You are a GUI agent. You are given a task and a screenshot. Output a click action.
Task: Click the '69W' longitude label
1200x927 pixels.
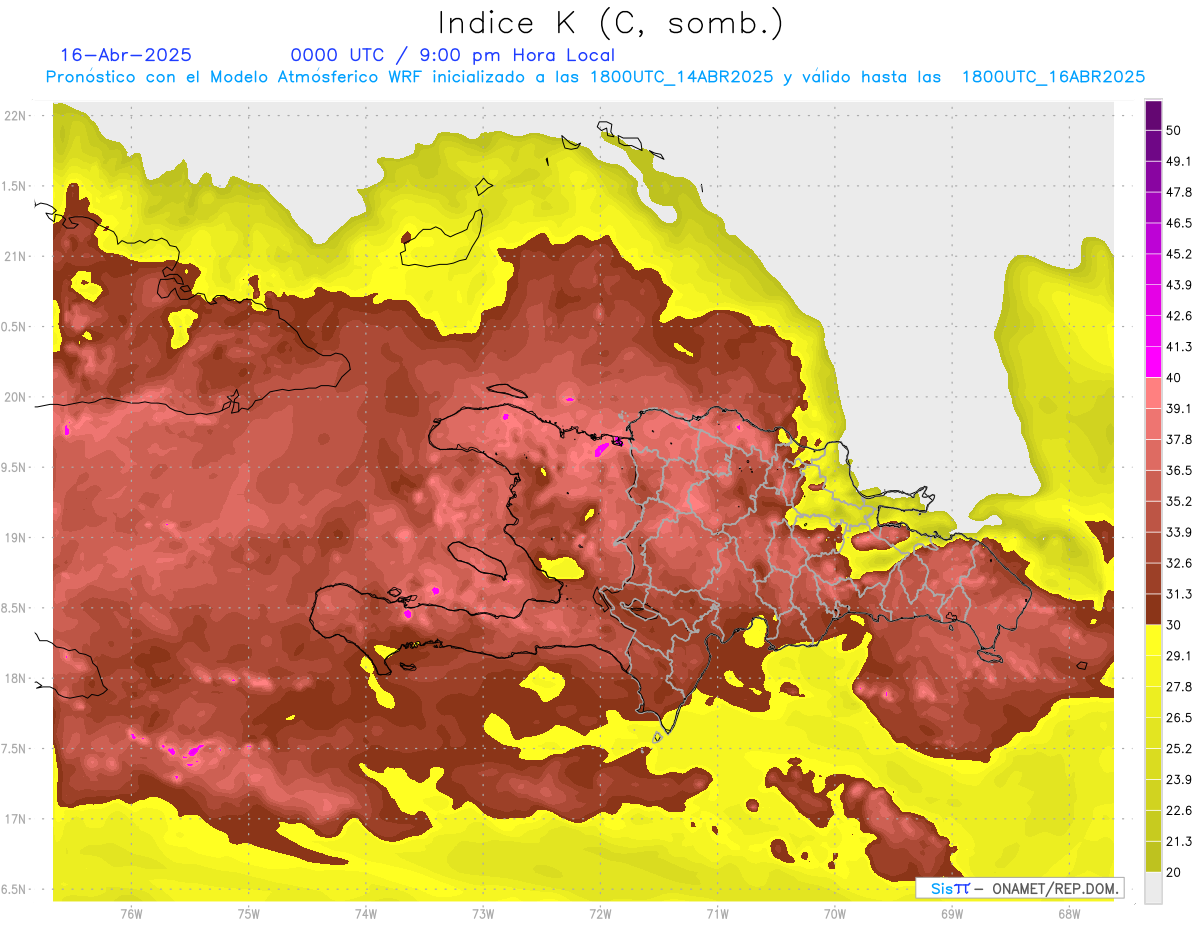(x=952, y=914)
